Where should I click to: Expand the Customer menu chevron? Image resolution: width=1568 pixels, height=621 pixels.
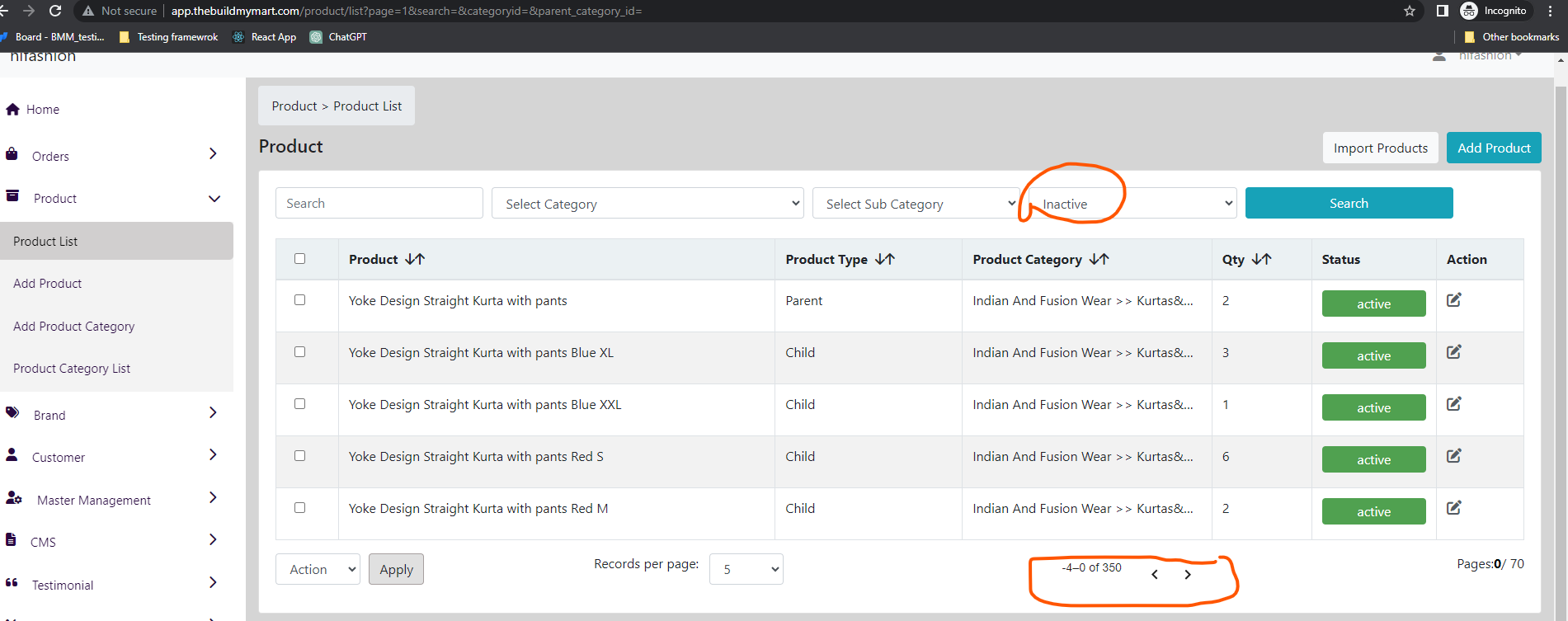213,454
